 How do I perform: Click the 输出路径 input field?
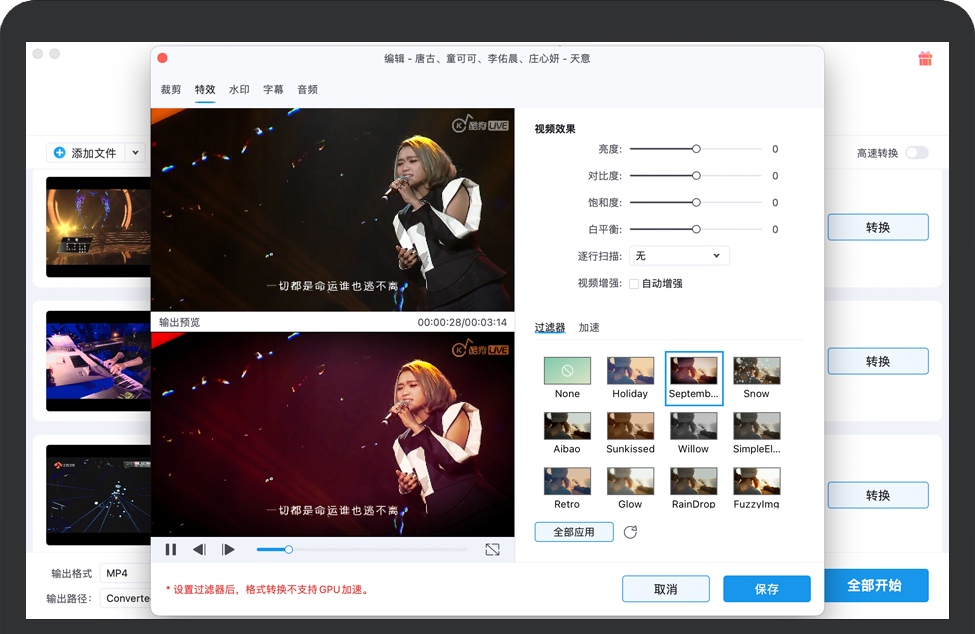[126, 598]
